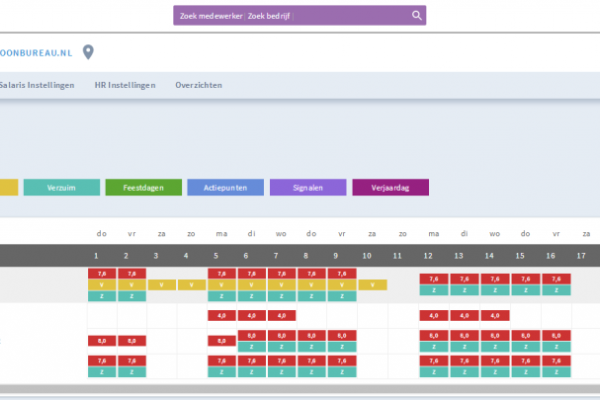This screenshot has width=600, height=400.
Task: Click the red 4,0 block on day 5
Action: (221, 316)
